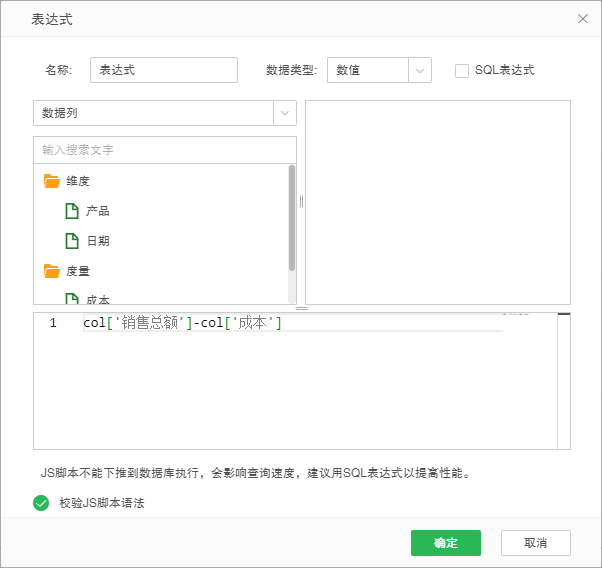Select the 产品 column file icon

pyautogui.click(x=71, y=211)
